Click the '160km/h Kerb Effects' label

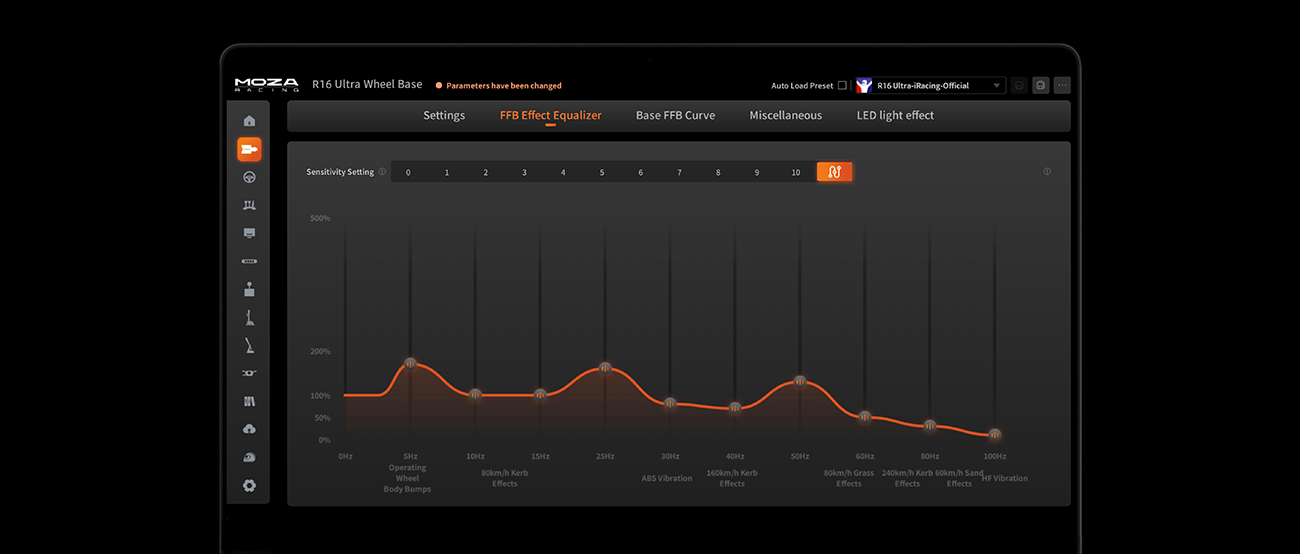[x=732, y=478]
